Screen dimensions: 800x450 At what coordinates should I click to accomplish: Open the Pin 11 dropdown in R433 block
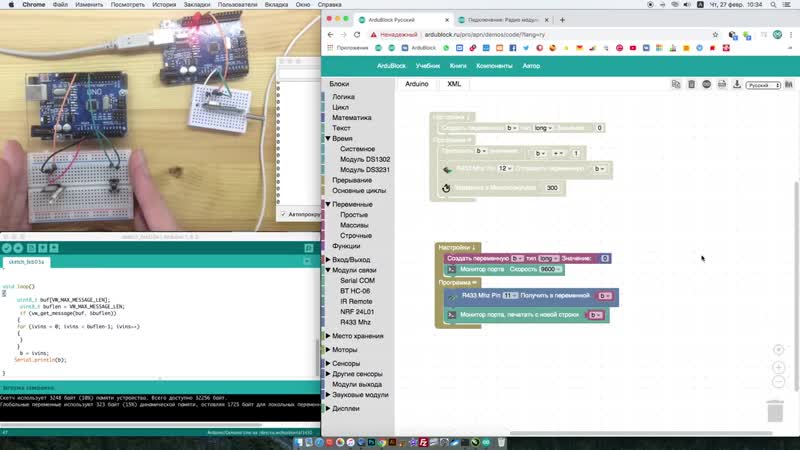pos(510,296)
